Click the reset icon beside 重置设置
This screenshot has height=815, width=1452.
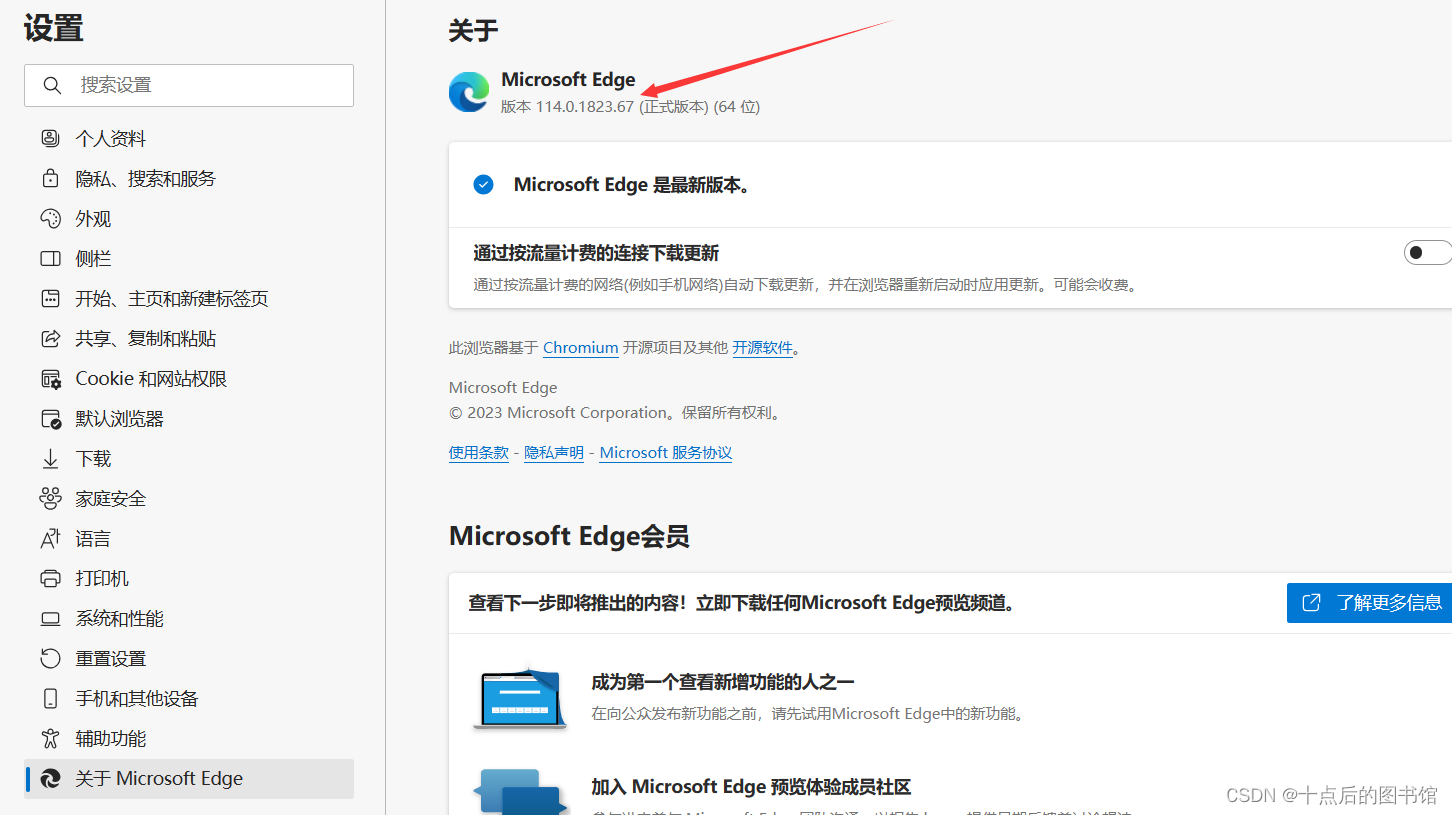click(50, 658)
